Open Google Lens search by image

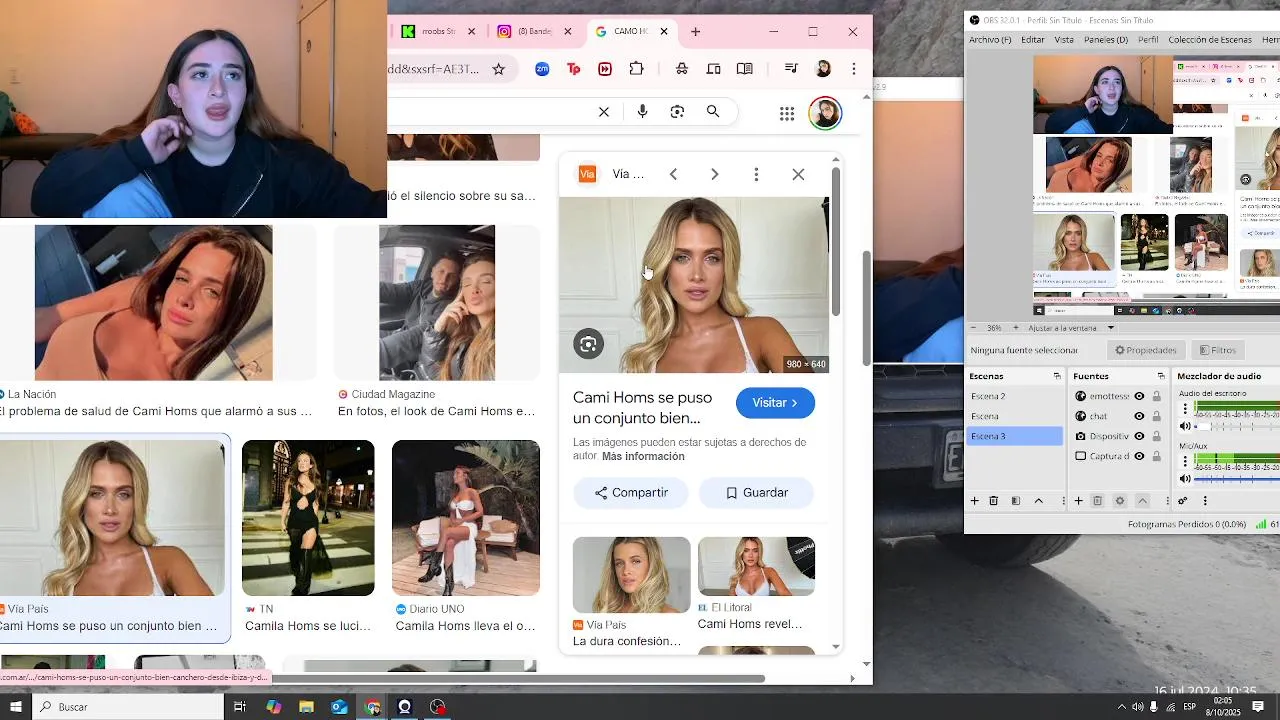(x=678, y=112)
